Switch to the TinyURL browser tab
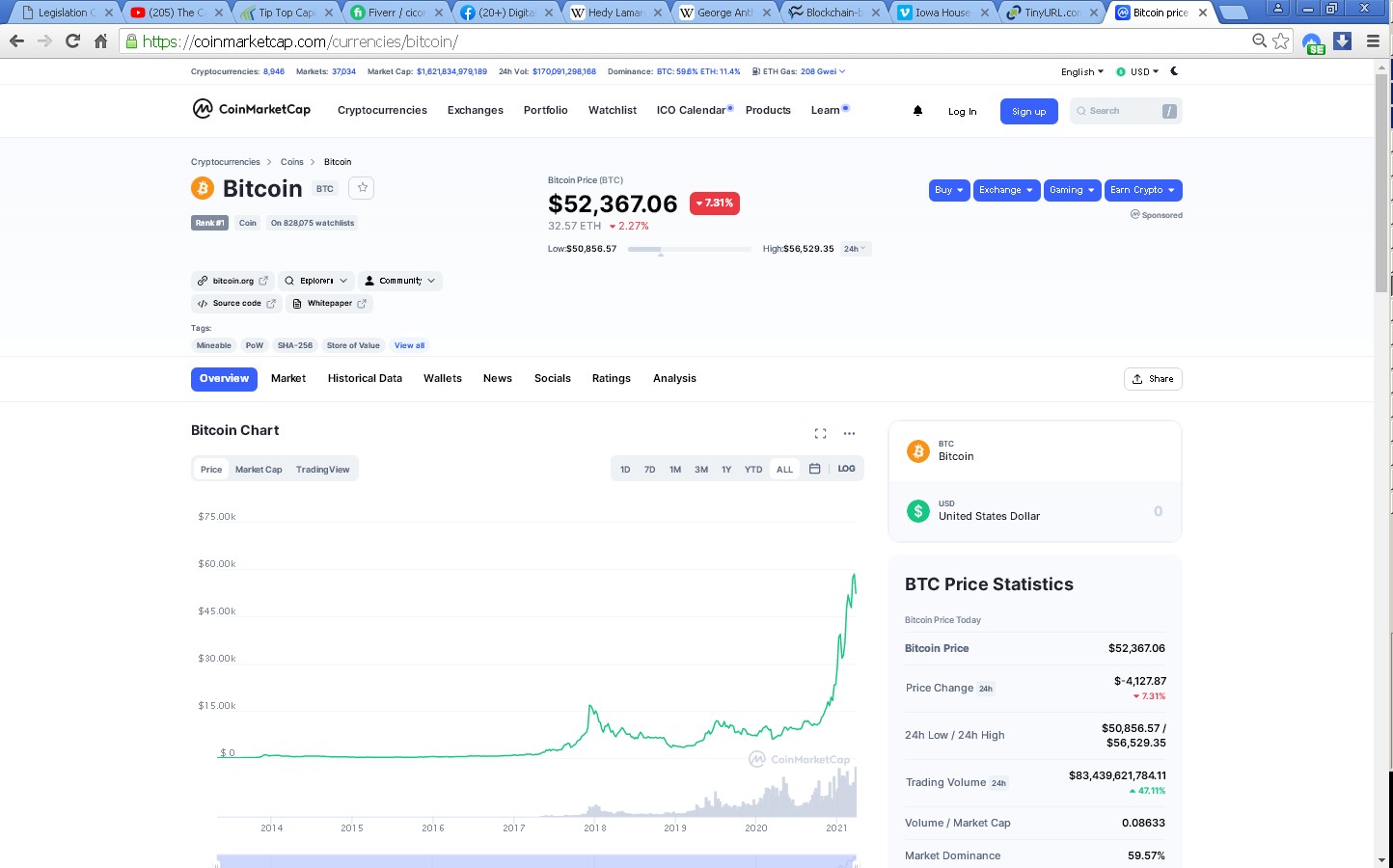Viewport: 1393px width, 868px height. point(1052,13)
